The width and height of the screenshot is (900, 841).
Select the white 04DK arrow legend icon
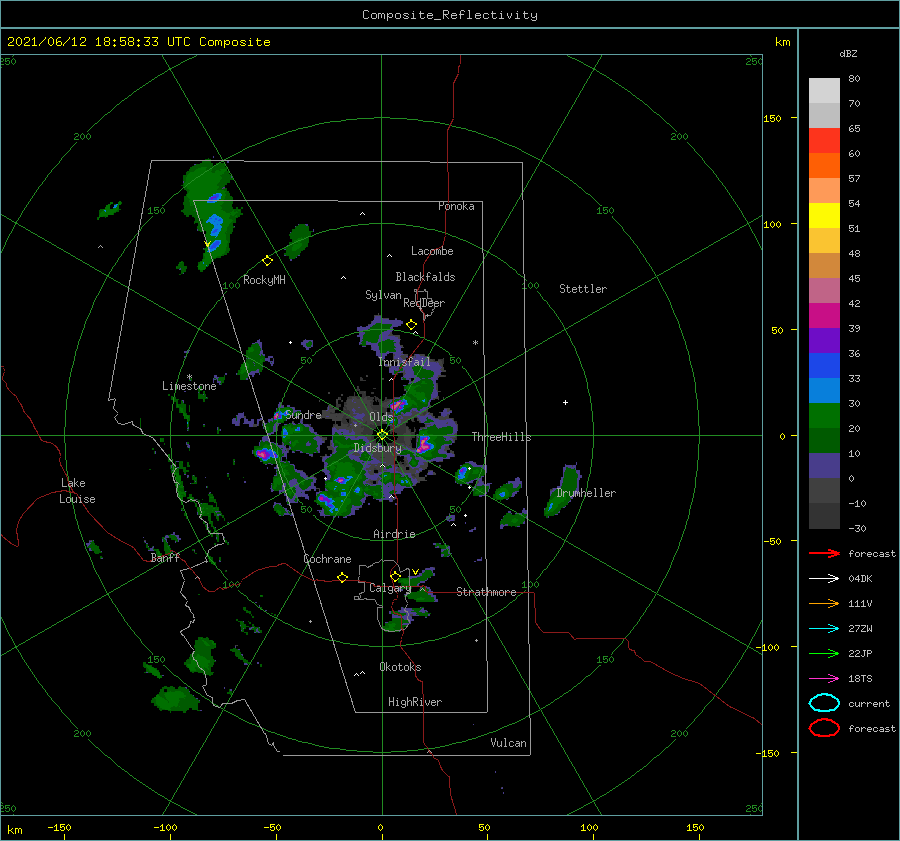coord(824,579)
